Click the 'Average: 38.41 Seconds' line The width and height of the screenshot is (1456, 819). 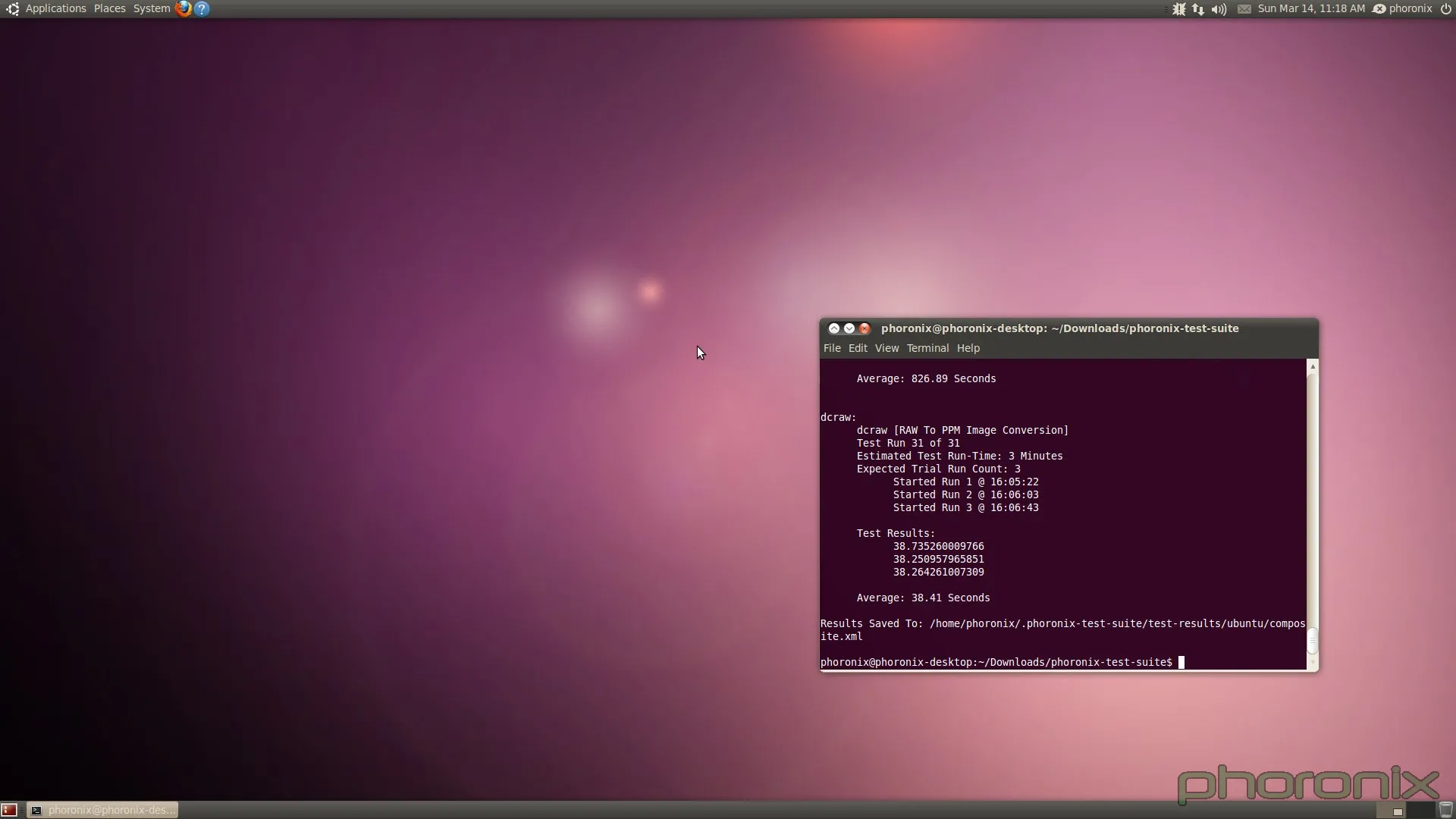(923, 598)
